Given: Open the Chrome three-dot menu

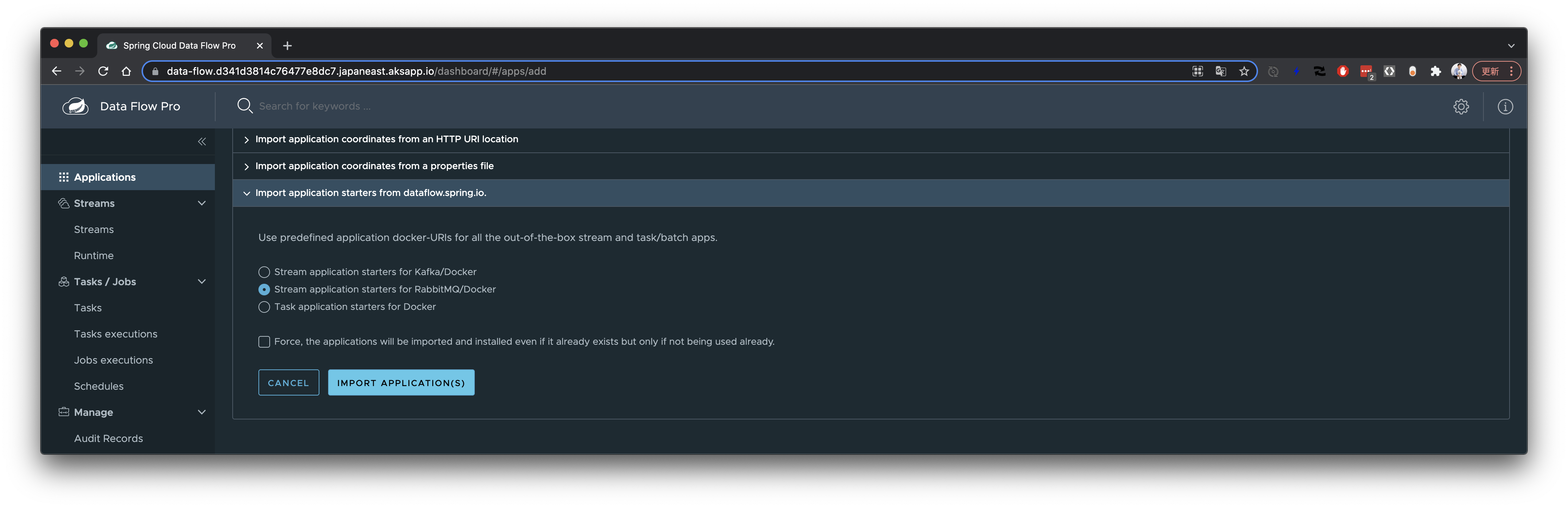Looking at the screenshot, I should tap(1511, 71).
